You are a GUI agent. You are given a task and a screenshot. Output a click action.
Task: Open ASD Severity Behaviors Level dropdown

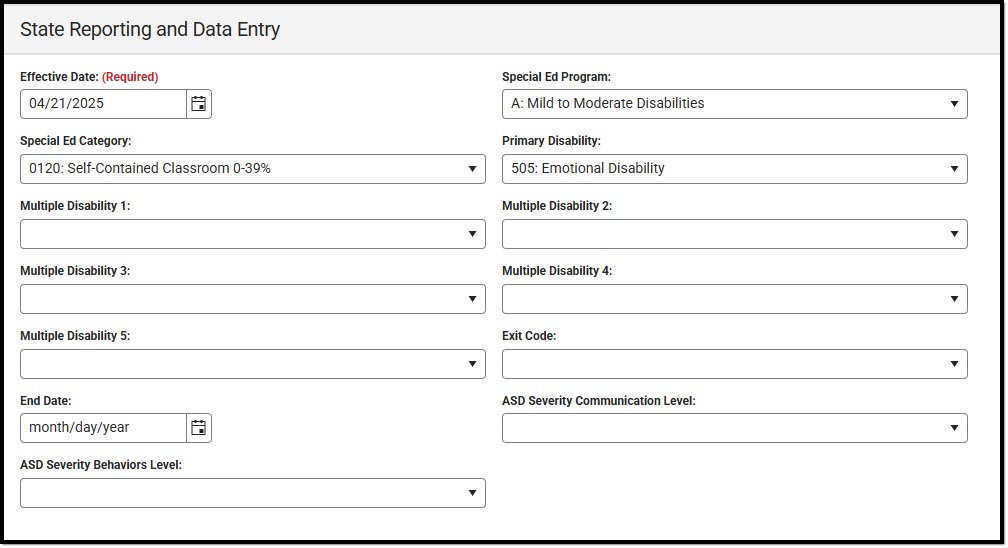point(252,493)
